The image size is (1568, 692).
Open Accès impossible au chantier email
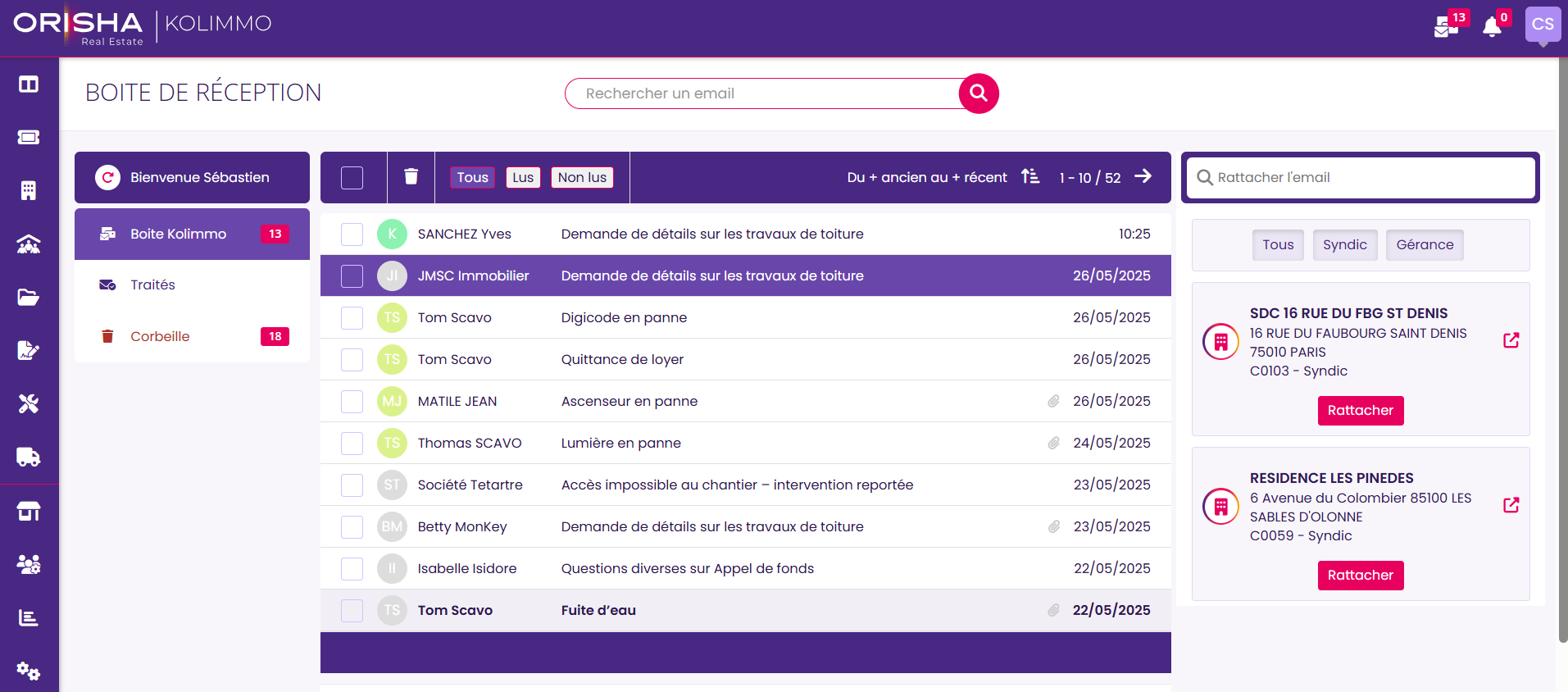[745, 485]
